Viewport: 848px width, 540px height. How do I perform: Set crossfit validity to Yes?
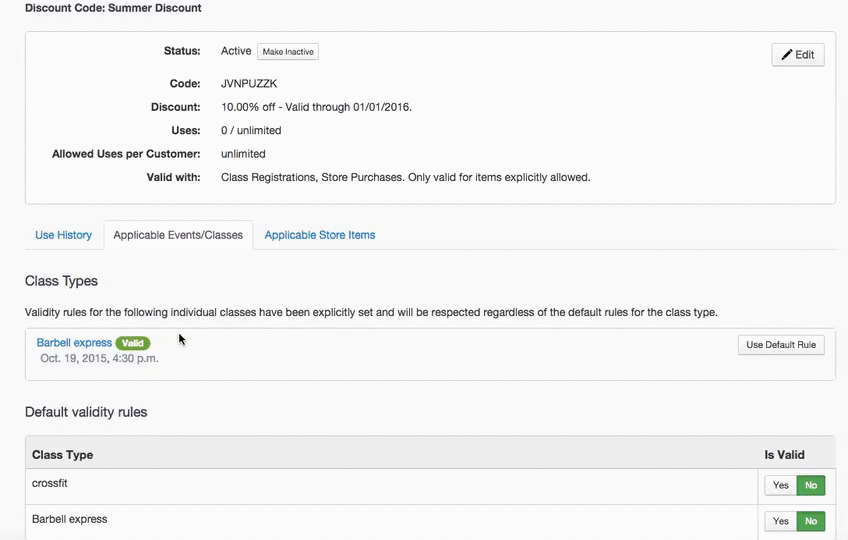click(x=780, y=485)
